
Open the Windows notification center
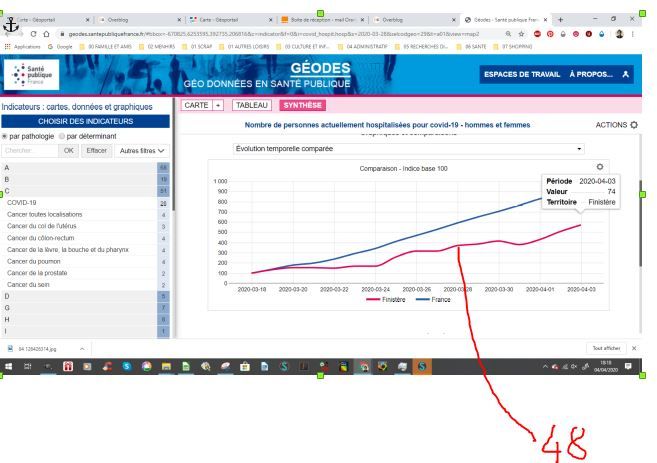628,367
